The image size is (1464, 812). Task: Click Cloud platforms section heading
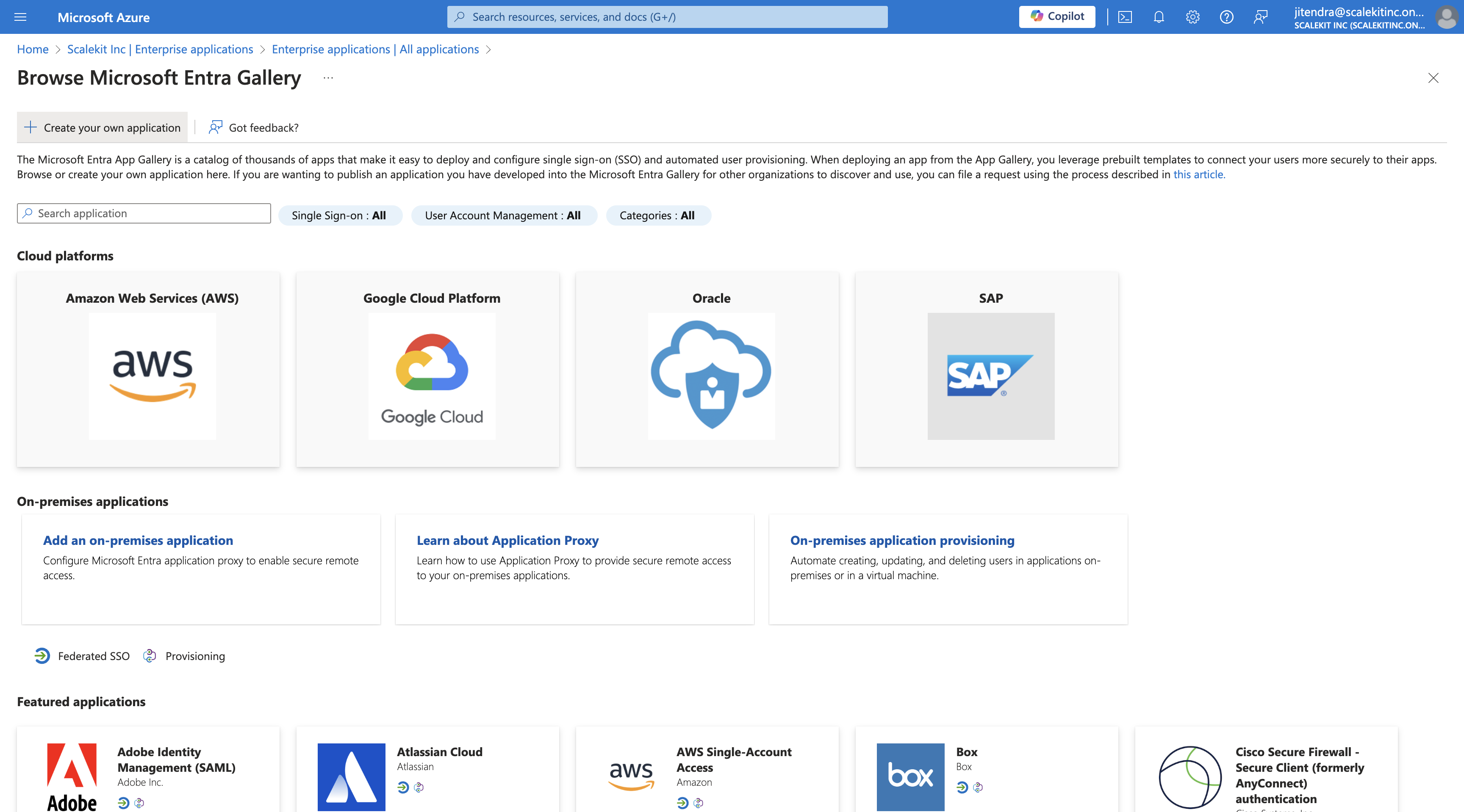(65, 256)
